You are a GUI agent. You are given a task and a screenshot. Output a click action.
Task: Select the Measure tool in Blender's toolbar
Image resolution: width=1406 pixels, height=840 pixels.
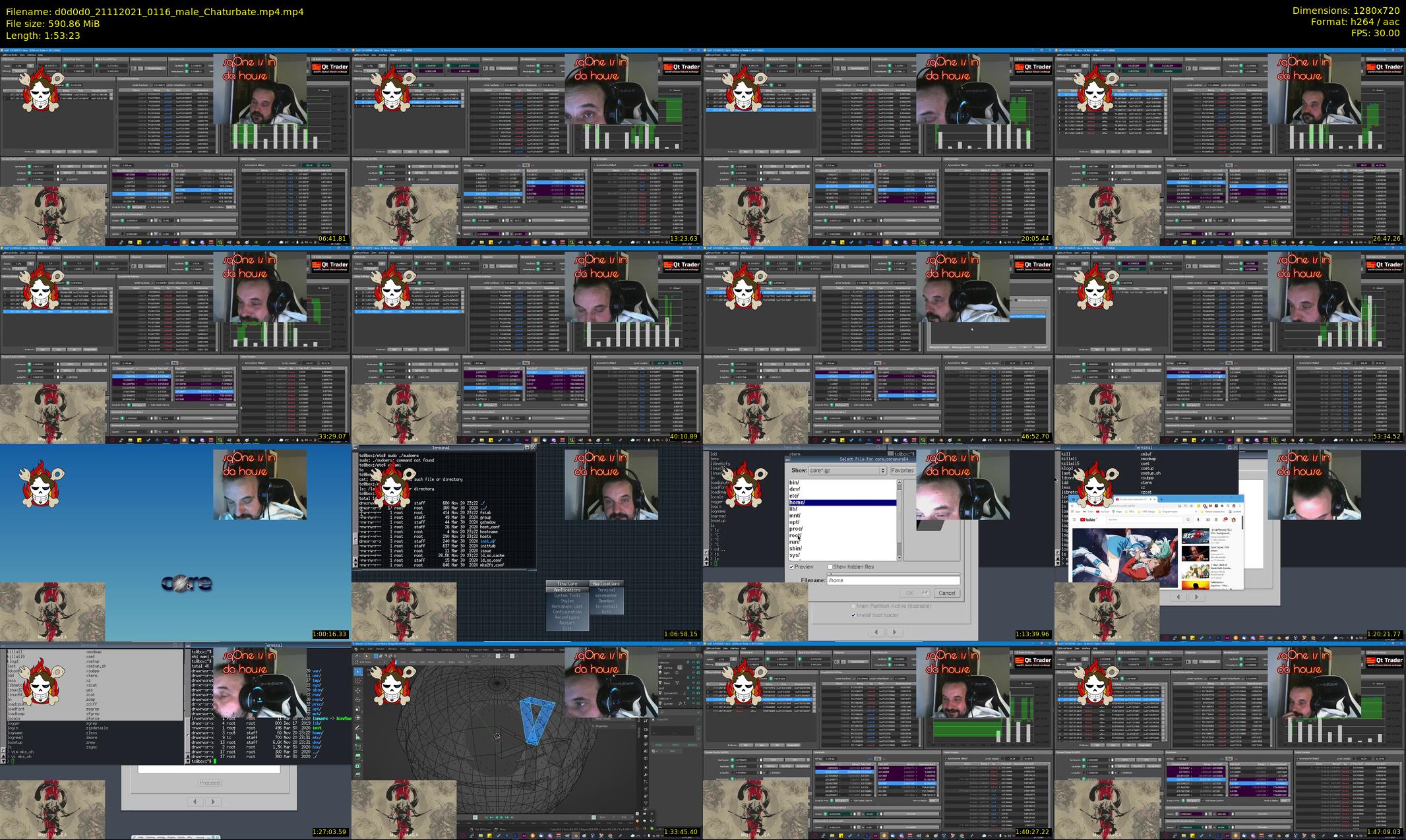click(x=357, y=736)
